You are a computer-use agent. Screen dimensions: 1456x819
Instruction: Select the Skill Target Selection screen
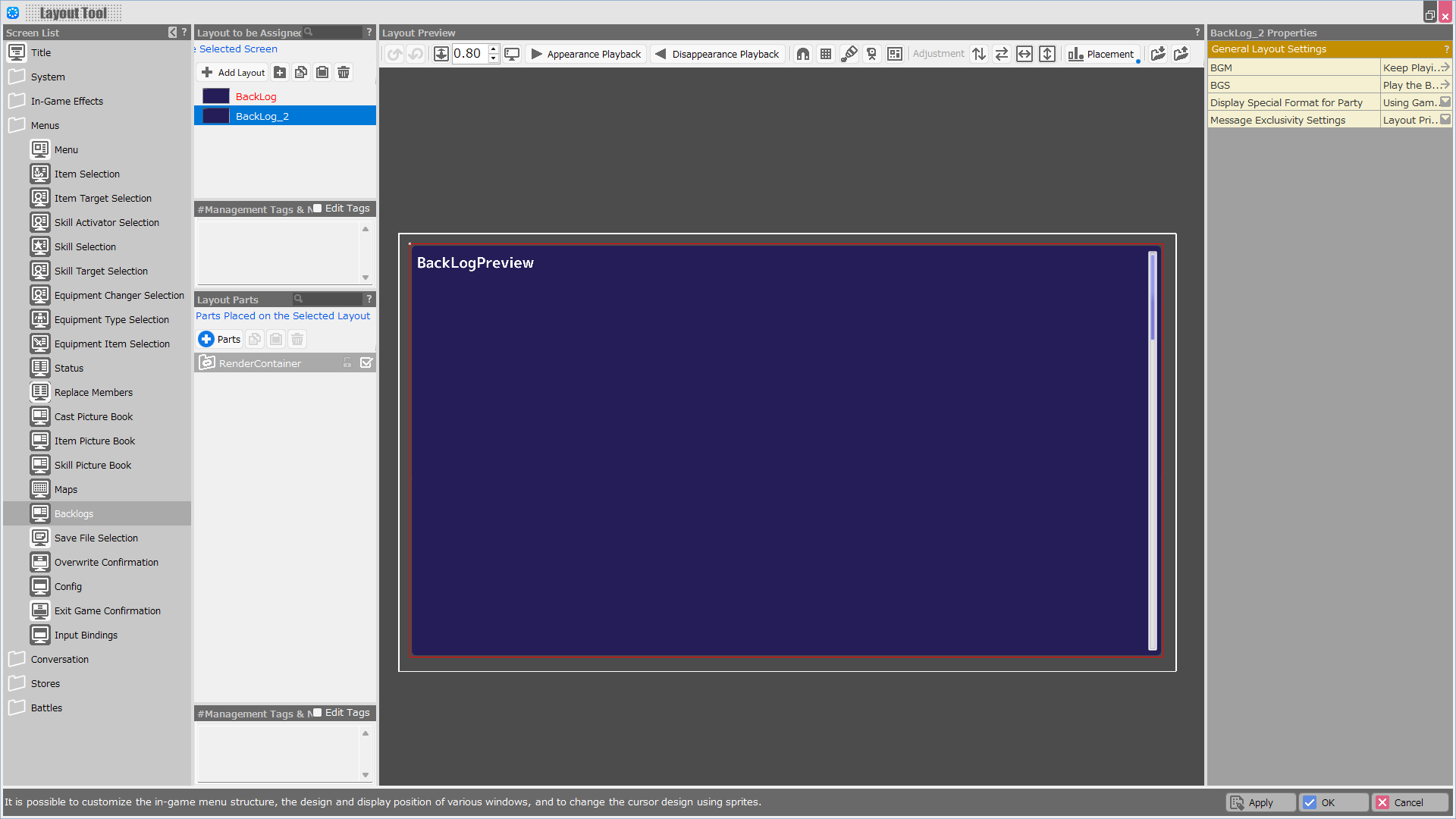coord(97,271)
